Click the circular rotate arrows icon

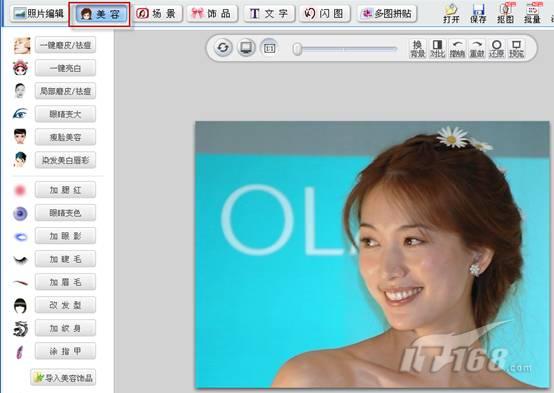223,48
